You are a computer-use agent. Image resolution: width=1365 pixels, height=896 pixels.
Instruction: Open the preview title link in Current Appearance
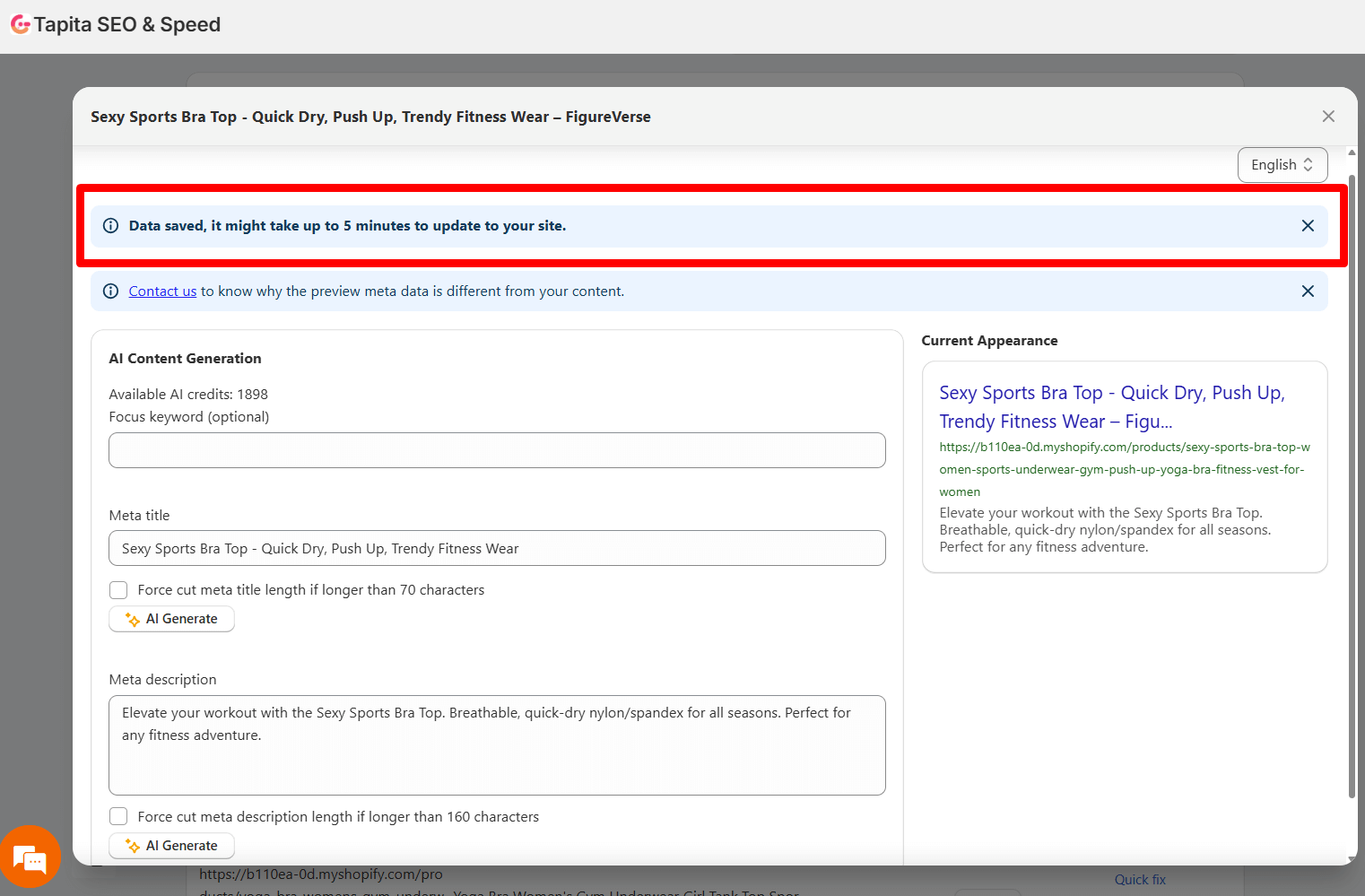1112,407
